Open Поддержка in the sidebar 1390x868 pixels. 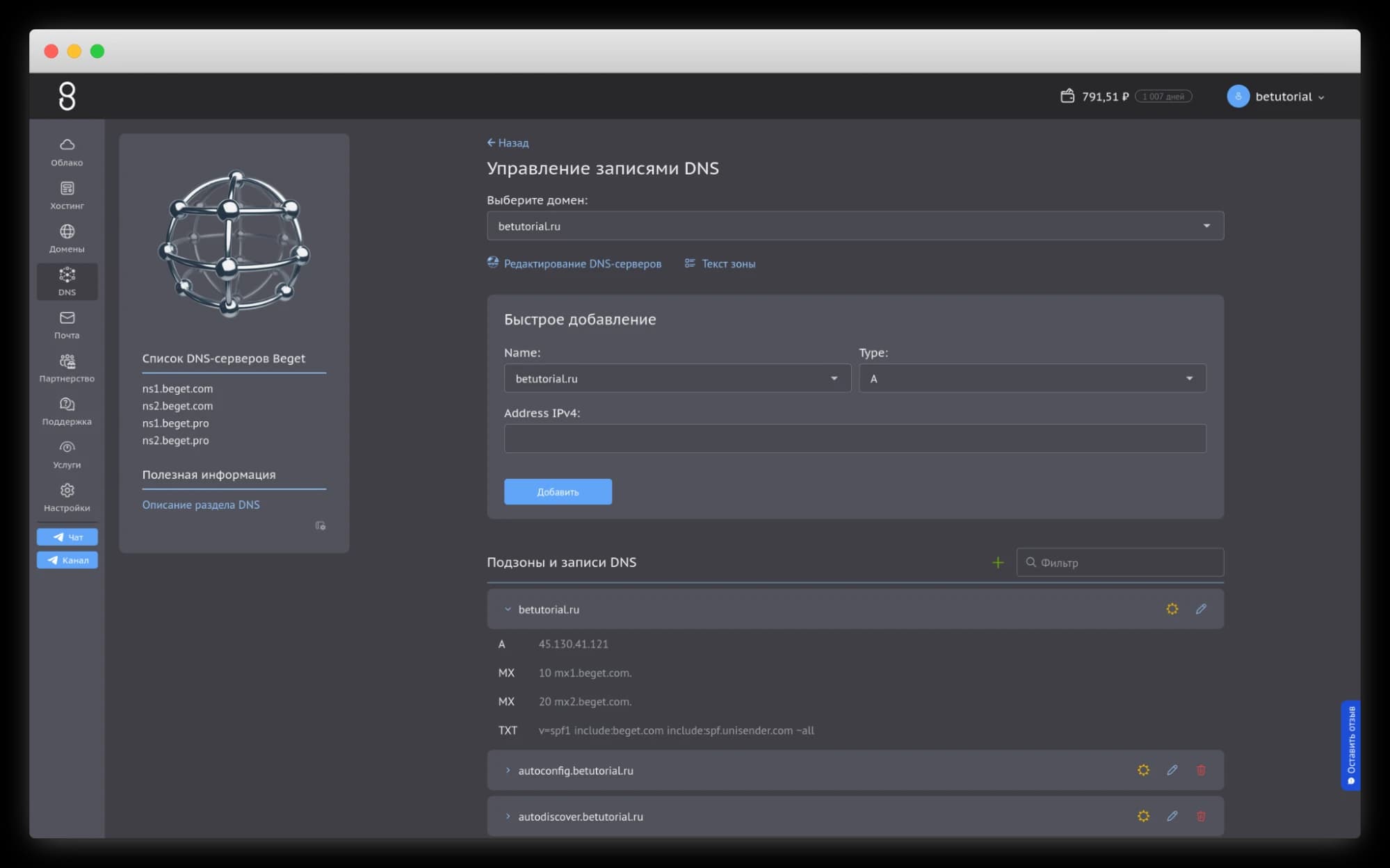[x=67, y=411]
